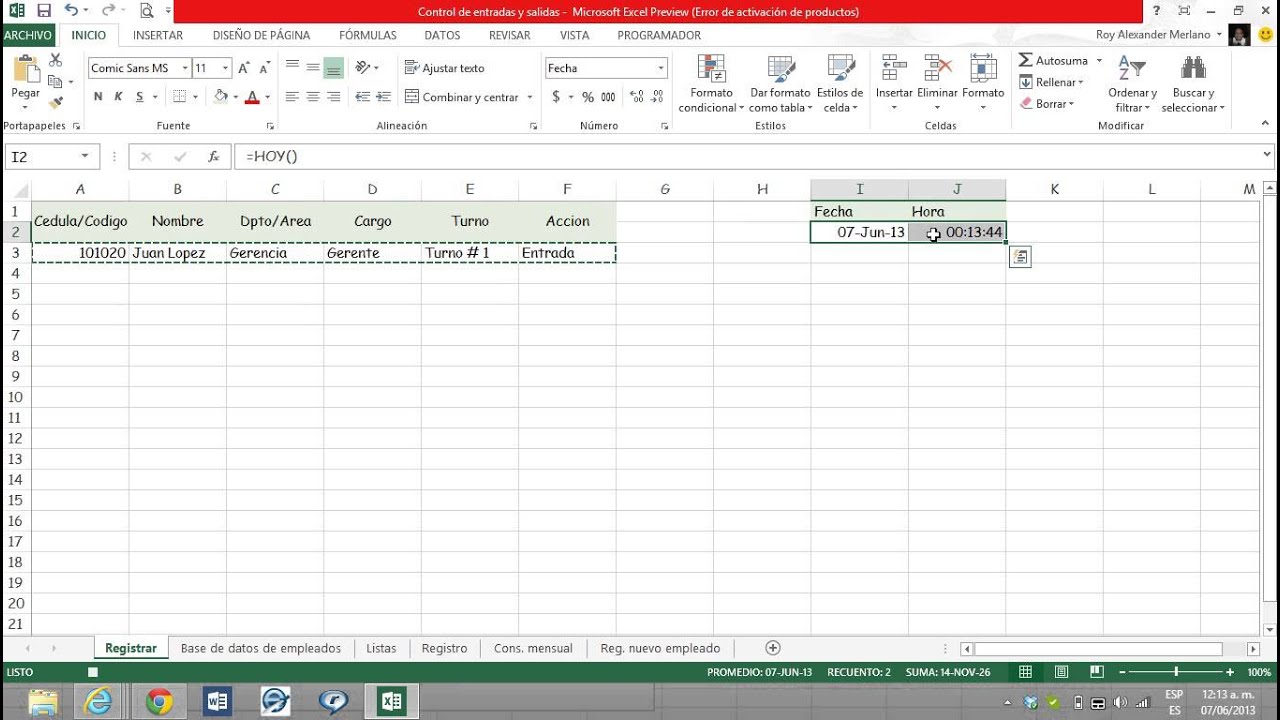Open the ARCHIVO file menu
This screenshot has width=1280, height=720.
click(x=28, y=35)
